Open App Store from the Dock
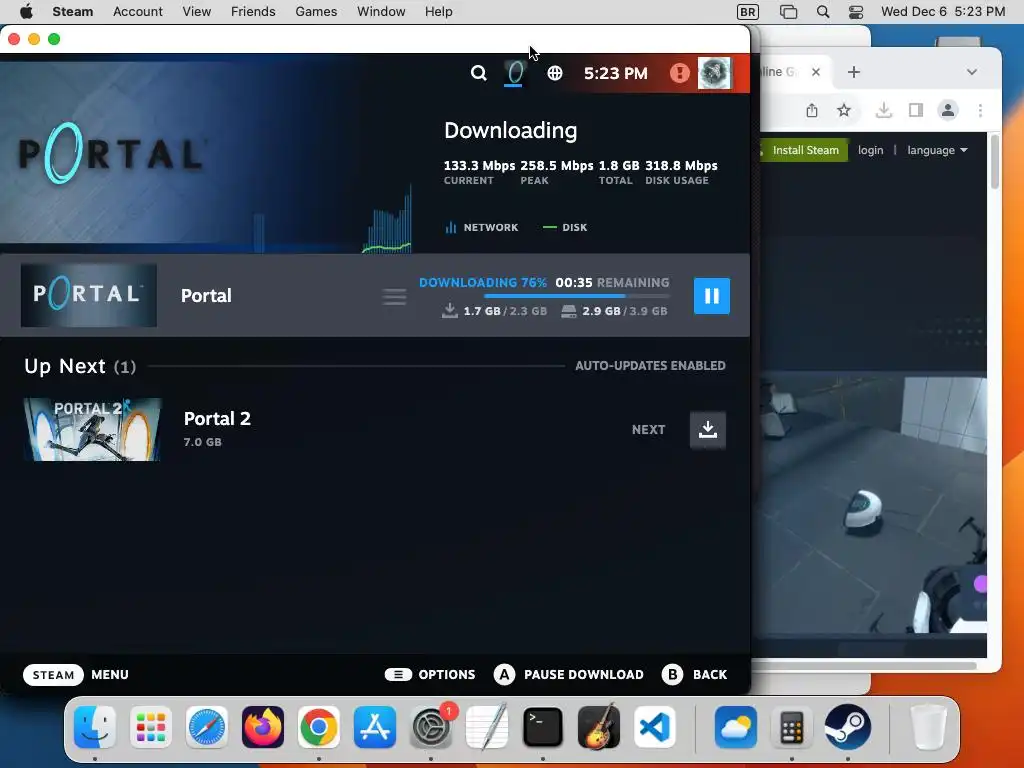 point(375,727)
